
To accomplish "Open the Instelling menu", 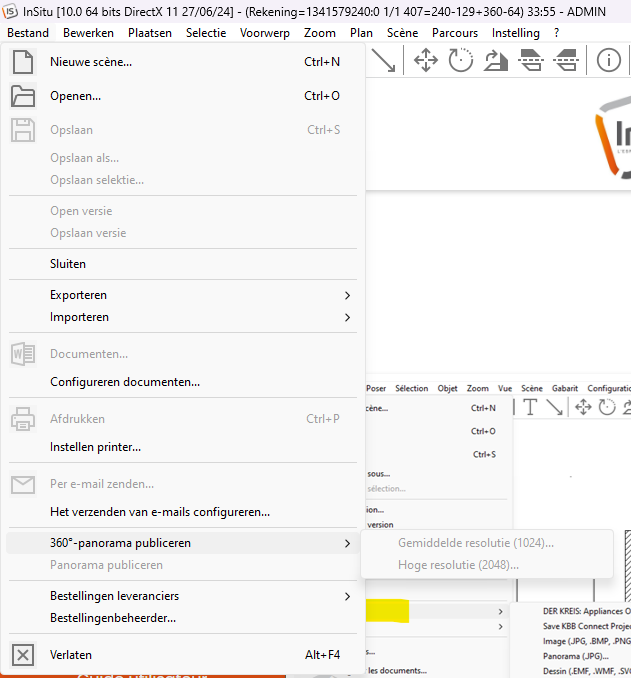I will 516,33.
